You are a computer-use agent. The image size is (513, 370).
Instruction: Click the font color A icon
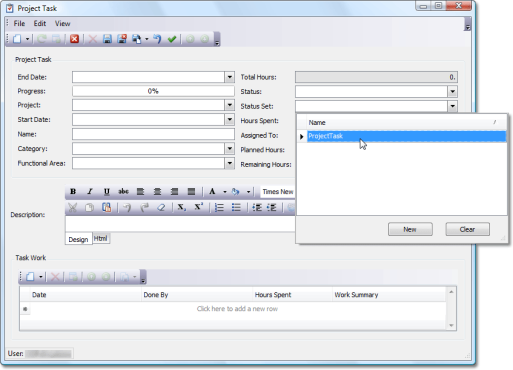click(x=212, y=192)
